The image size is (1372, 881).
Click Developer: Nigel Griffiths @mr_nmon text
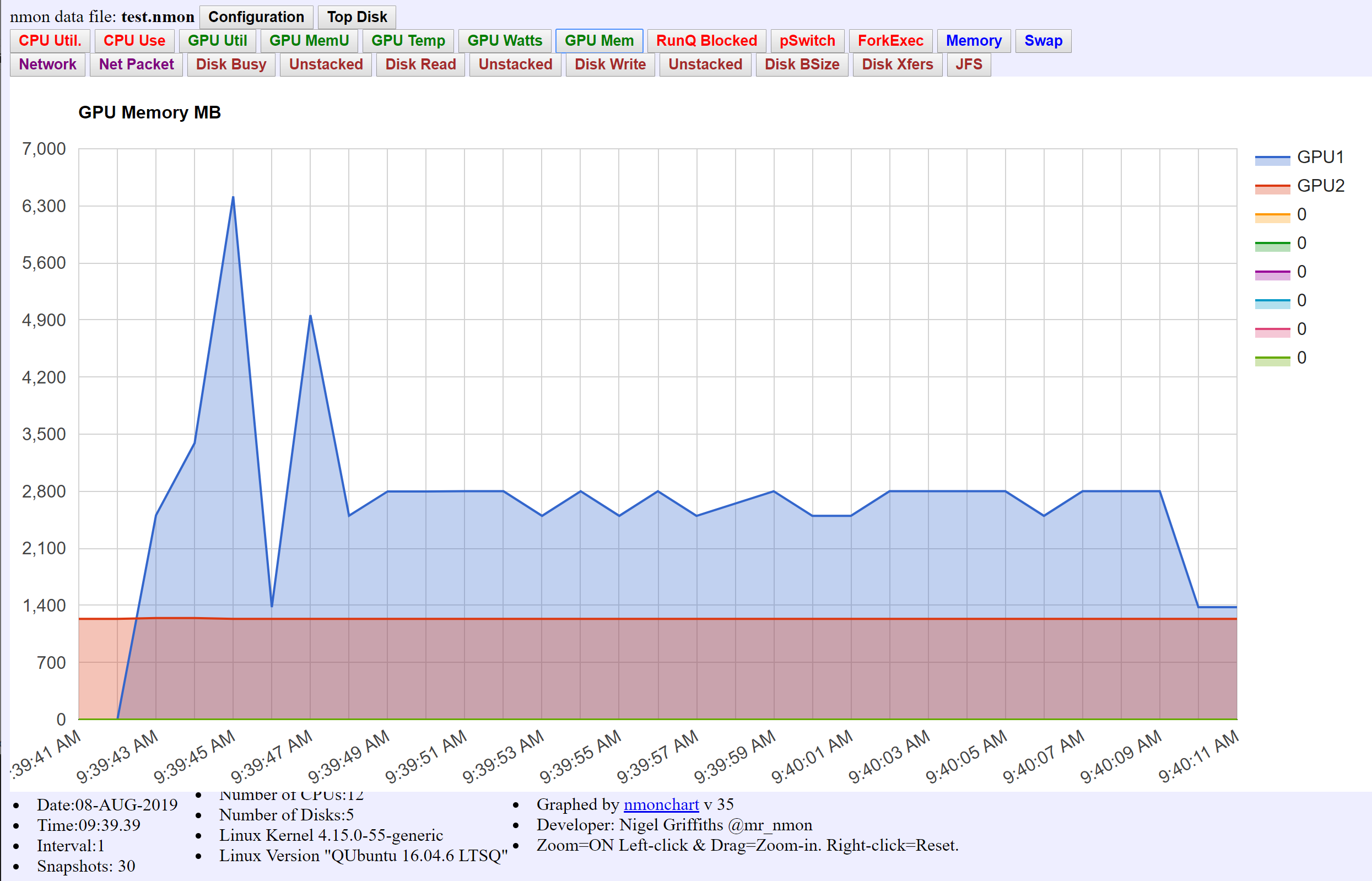pyautogui.click(x=674, y=825)
